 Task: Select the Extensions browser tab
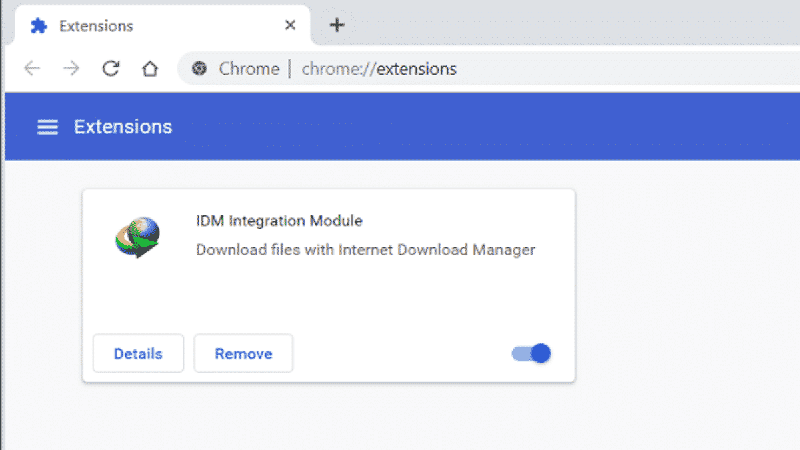point(162,26)
